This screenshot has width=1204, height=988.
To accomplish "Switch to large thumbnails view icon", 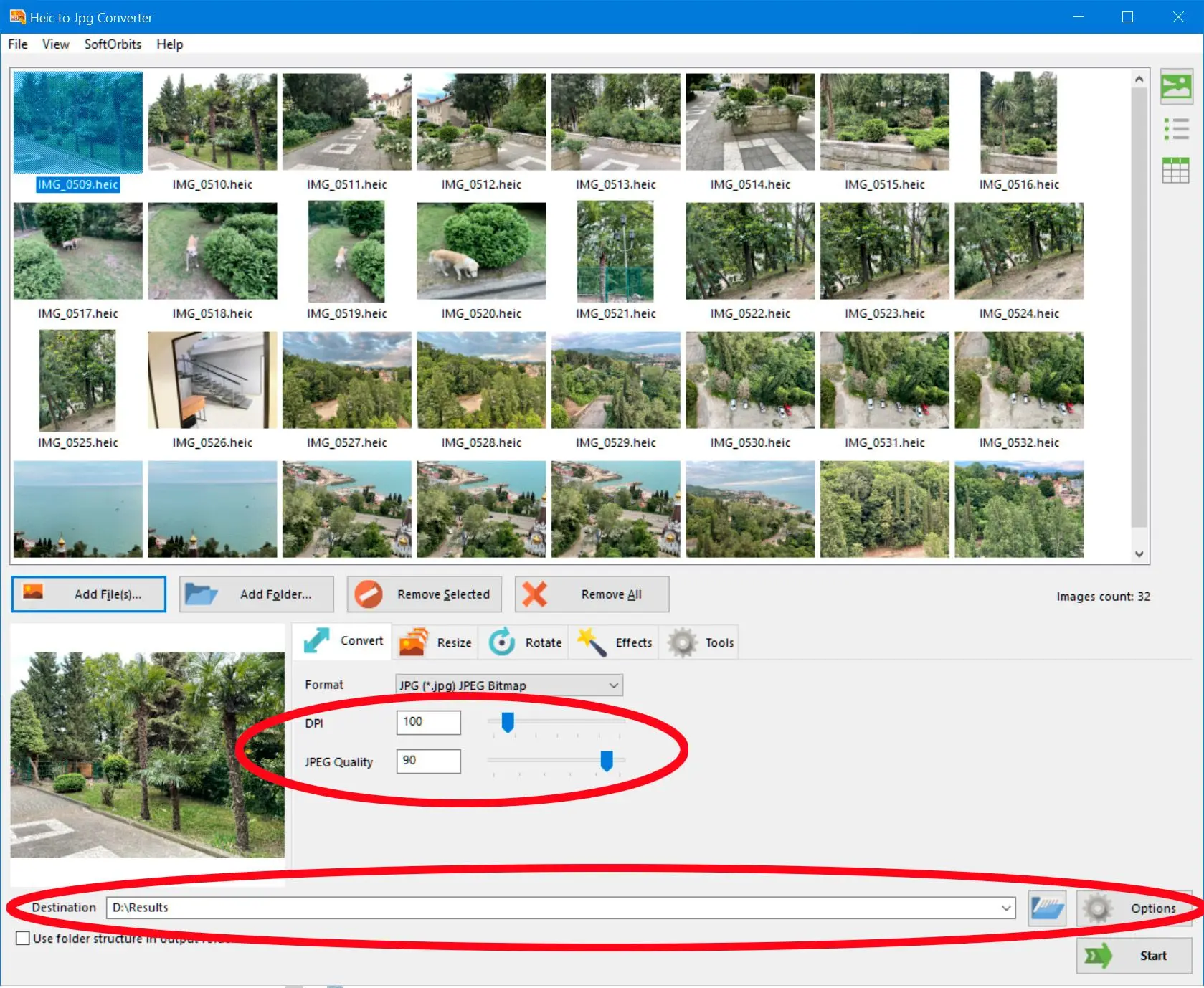I will click(x=1175, y=87).
